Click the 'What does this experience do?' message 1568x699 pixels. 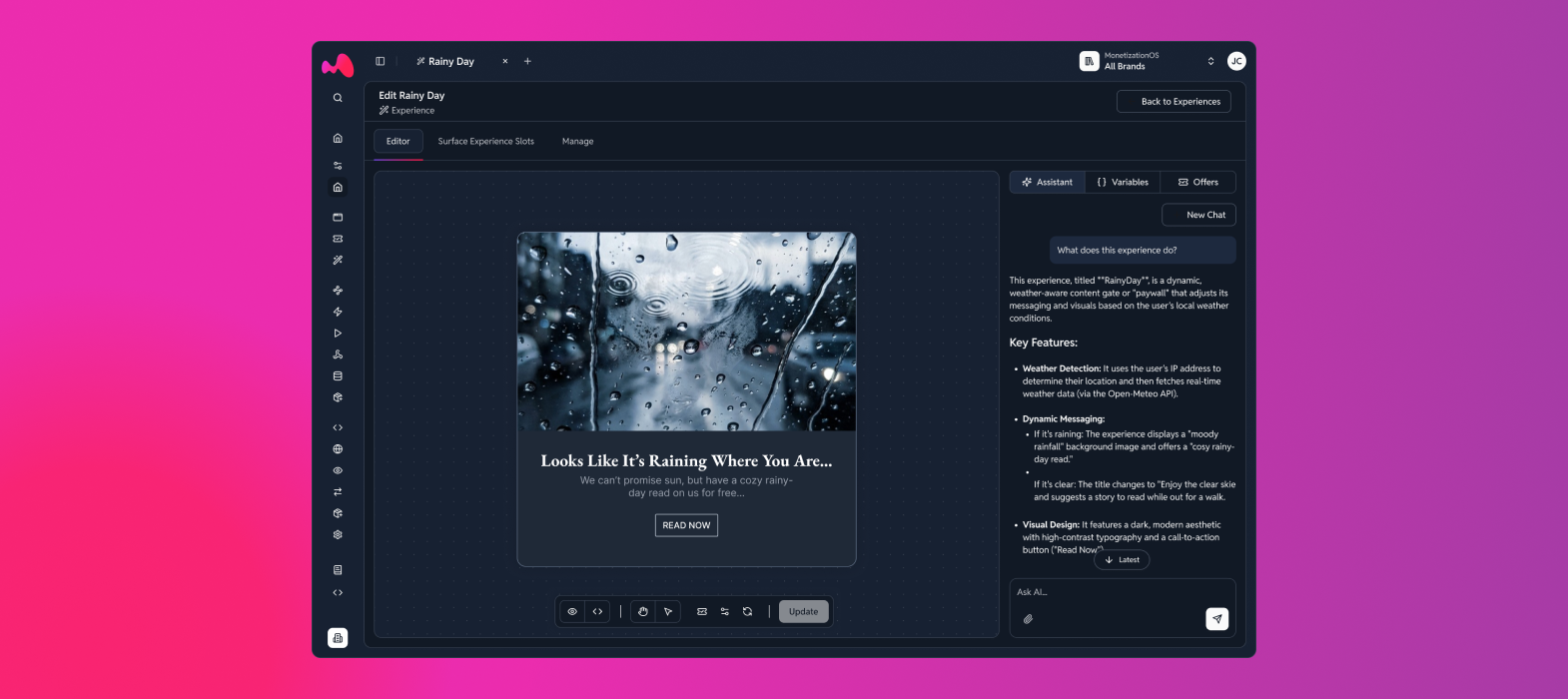pos(1143,251)
